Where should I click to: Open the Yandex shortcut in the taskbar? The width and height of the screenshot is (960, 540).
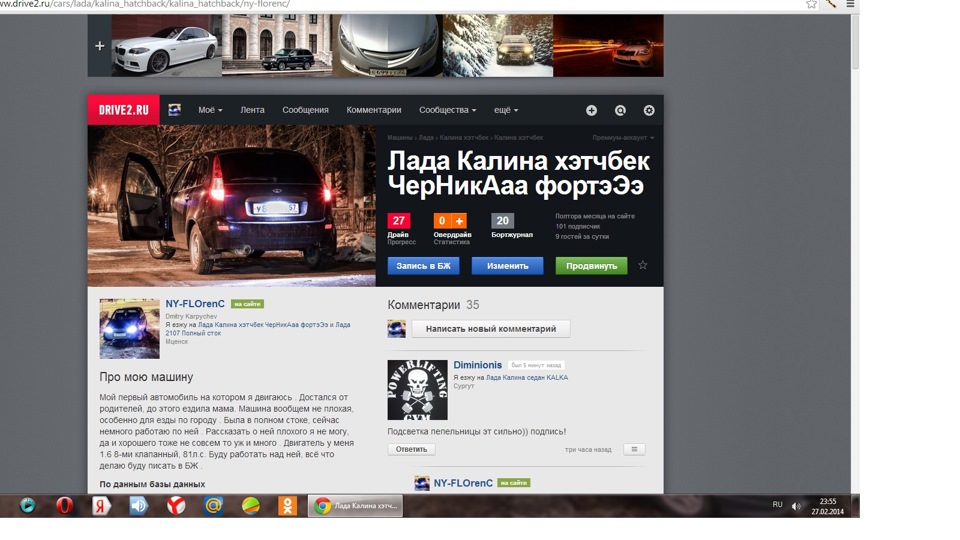(x=102, y=506)
